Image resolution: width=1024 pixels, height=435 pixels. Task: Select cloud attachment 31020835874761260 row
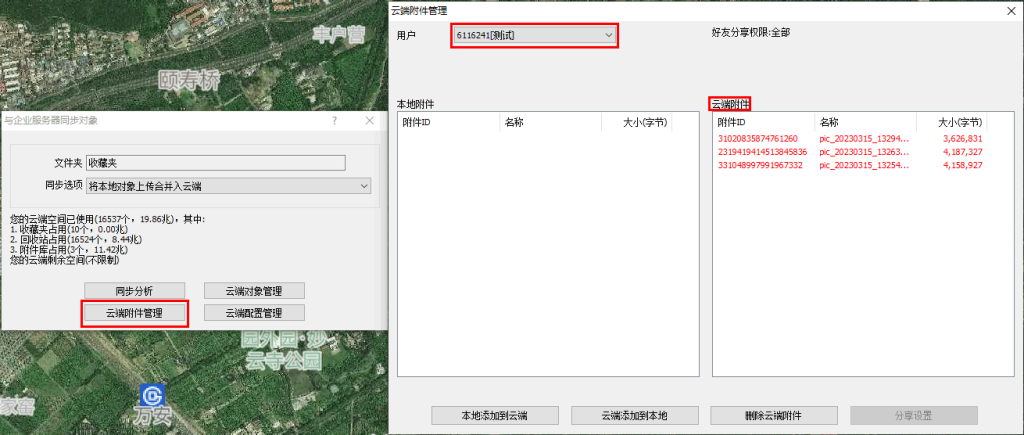(x=757, y=138)
